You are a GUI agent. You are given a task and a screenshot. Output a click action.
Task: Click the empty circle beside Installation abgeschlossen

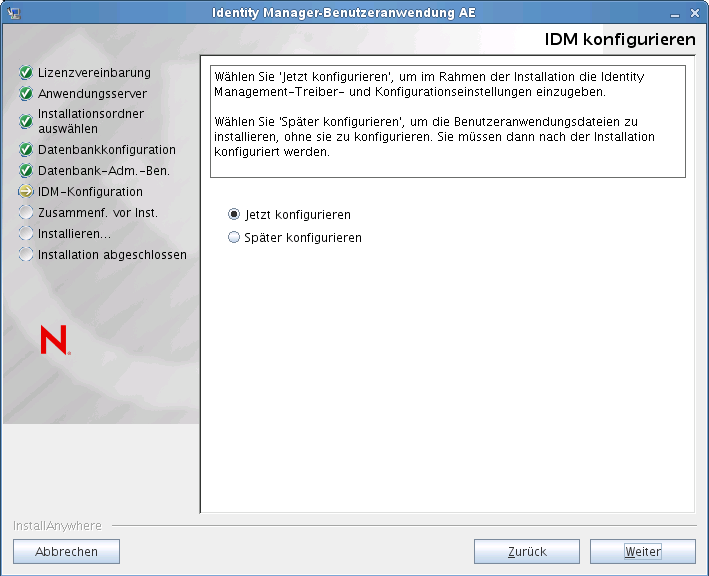coord(26,255)
